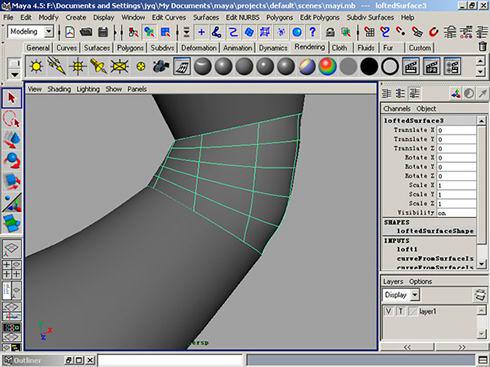This screenshot has height=367, width=490.
Task: Create area light from shelf
Action: (x=119, y=66)
